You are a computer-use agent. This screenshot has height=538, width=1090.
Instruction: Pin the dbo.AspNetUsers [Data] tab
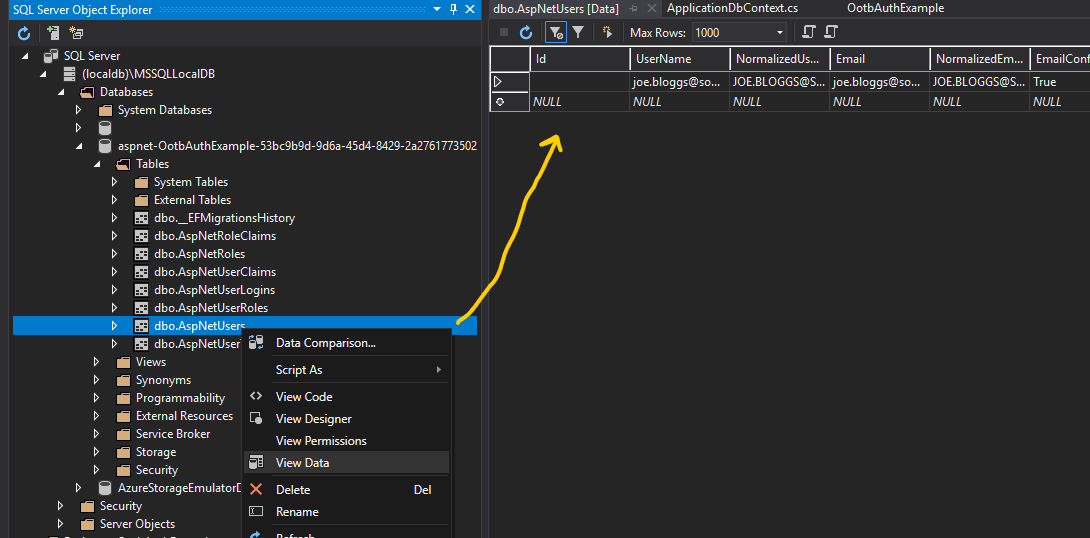click(633, 8)
